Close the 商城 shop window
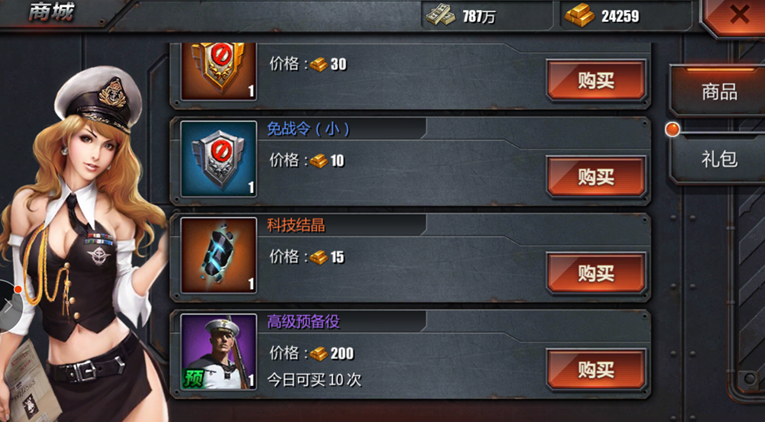Screen dimensions: 765x422 (x=739, y=15)
